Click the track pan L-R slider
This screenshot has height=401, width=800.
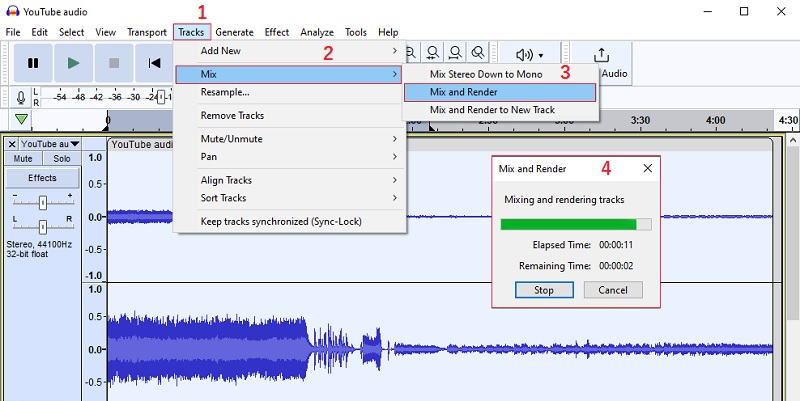click(43, 226)
